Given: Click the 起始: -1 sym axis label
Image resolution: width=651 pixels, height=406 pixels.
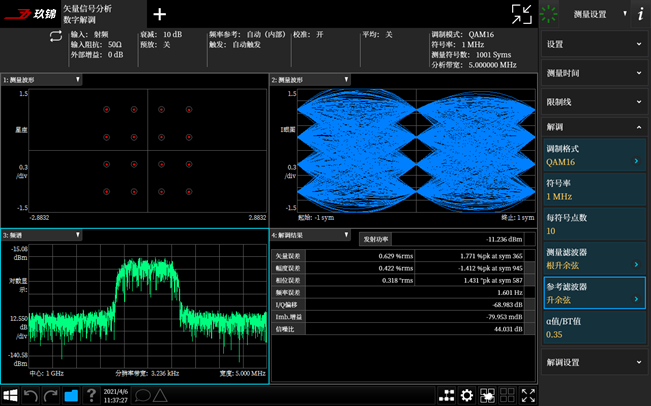Looking at the screenshot, I should click(316, 218).
